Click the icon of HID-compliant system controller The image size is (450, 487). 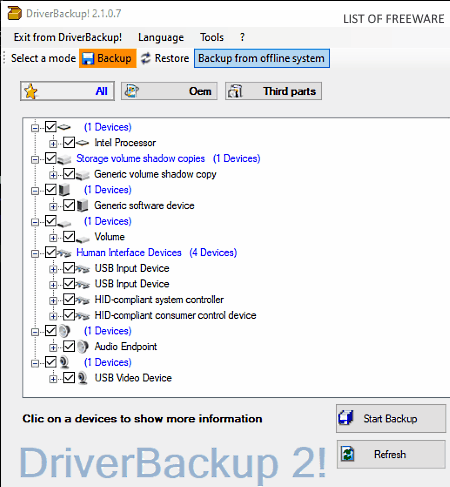83,300
